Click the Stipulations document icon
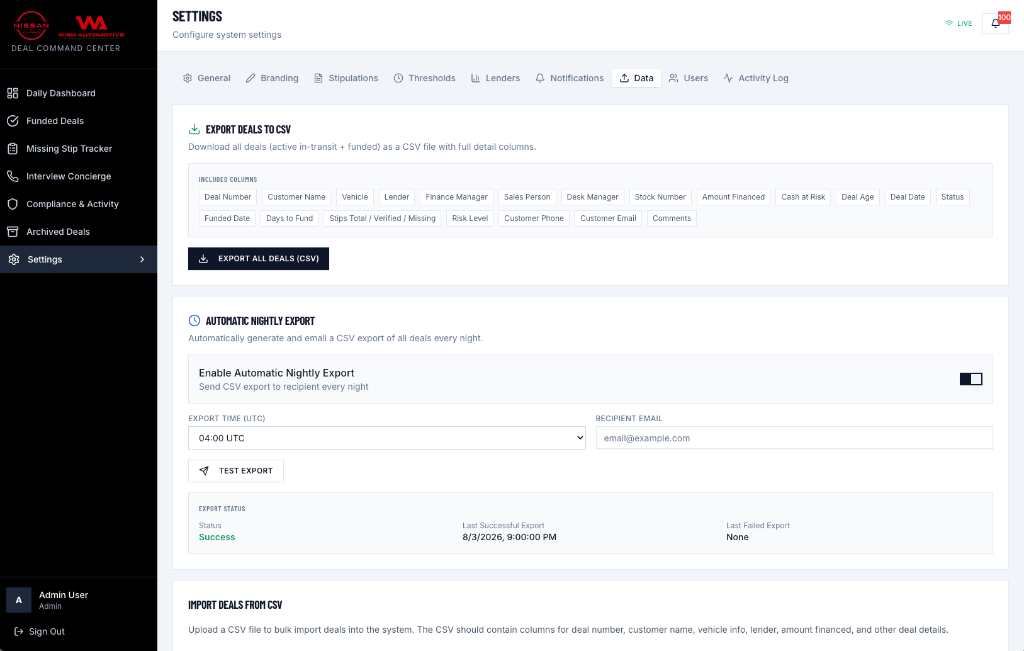1024x651 pixels. 318,78
